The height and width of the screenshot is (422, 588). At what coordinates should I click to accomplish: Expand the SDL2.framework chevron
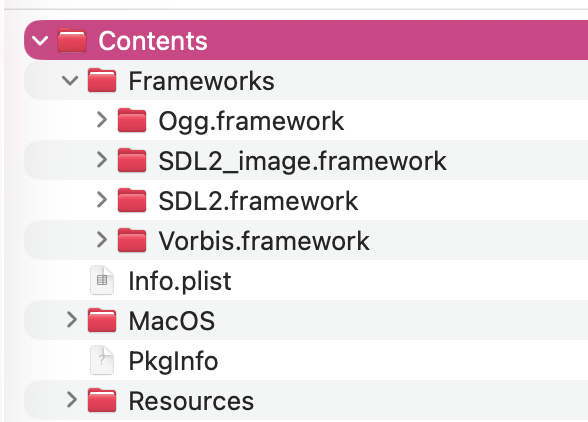pyautogui.click(x=102, y=200)
